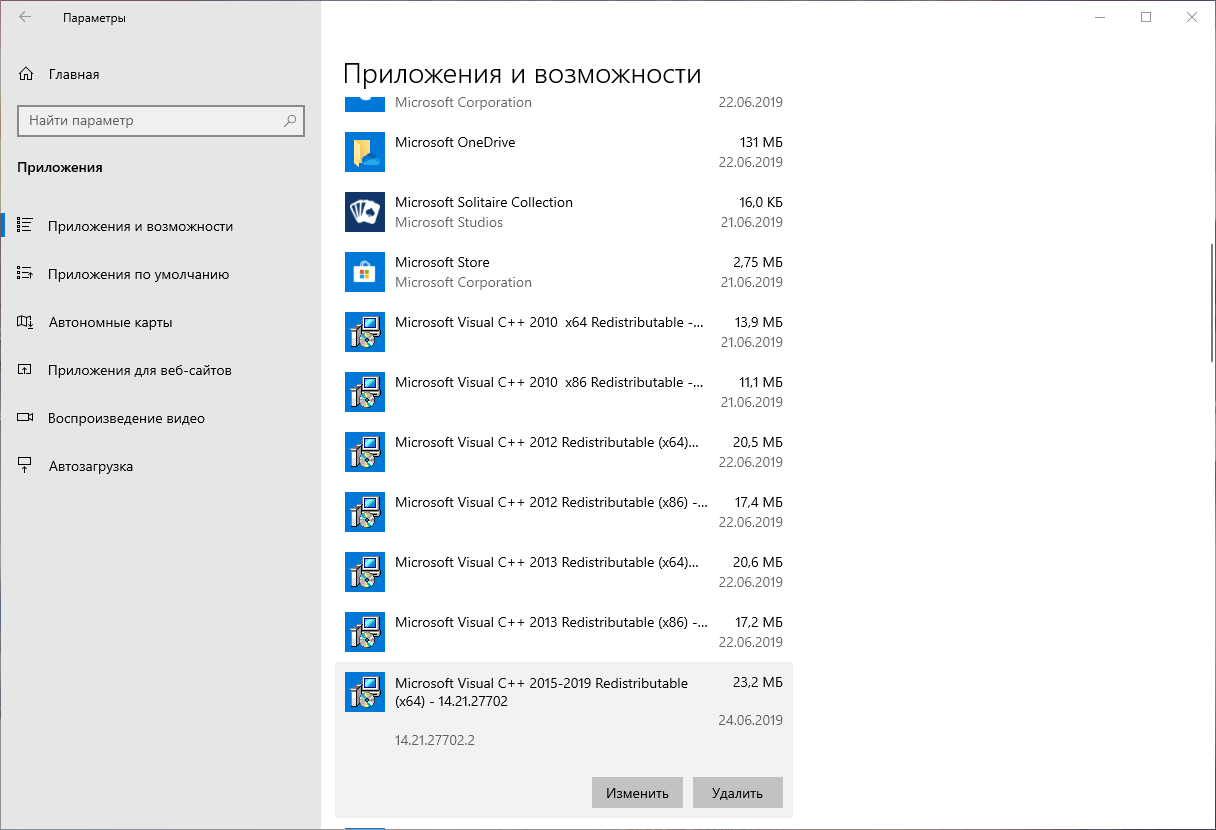Click the Microsoft Store icon
Viewport: 1216px width, 830px height.
[x=365, y=272]
